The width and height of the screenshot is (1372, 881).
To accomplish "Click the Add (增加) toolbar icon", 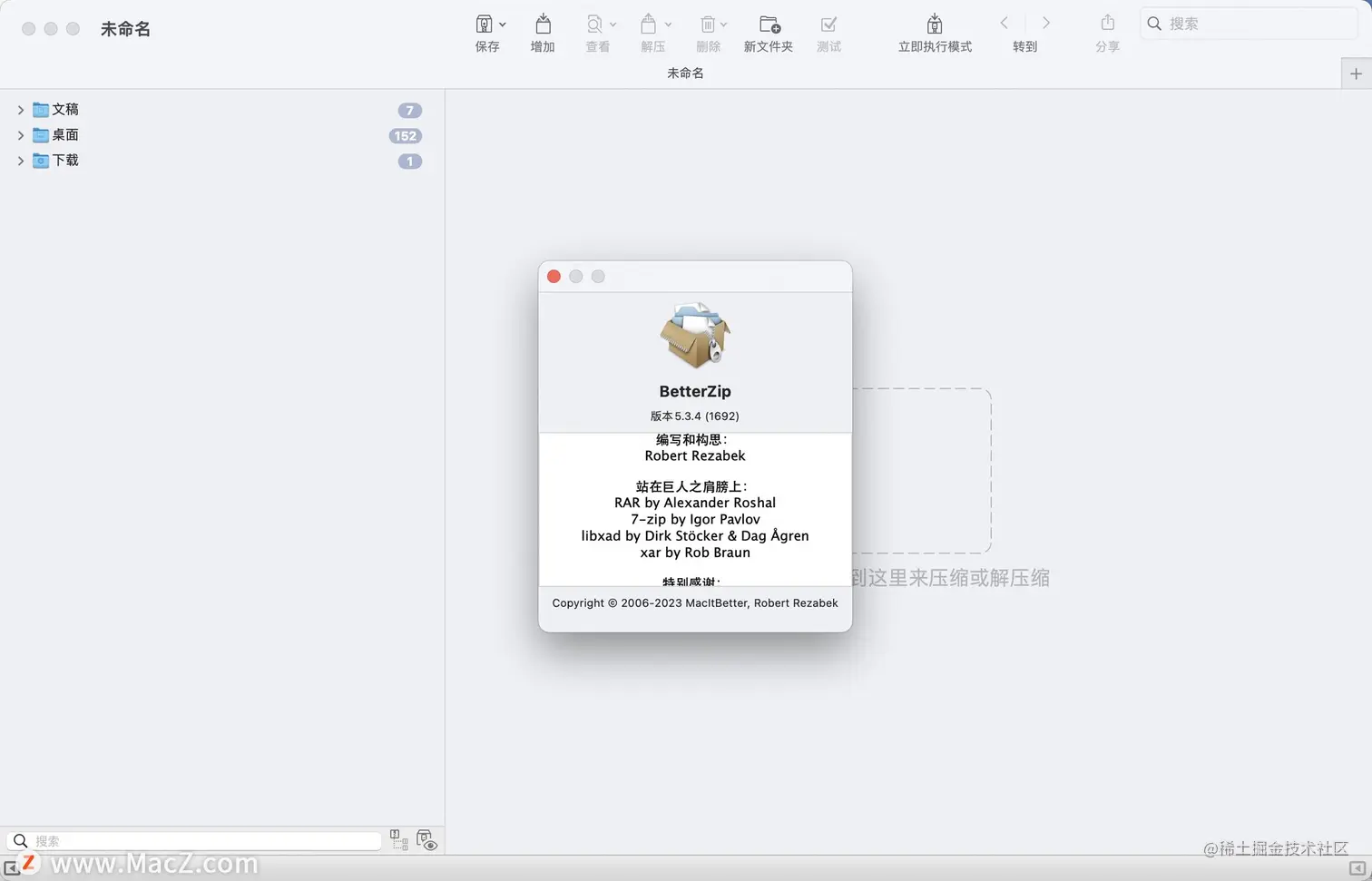I will 543,24.
